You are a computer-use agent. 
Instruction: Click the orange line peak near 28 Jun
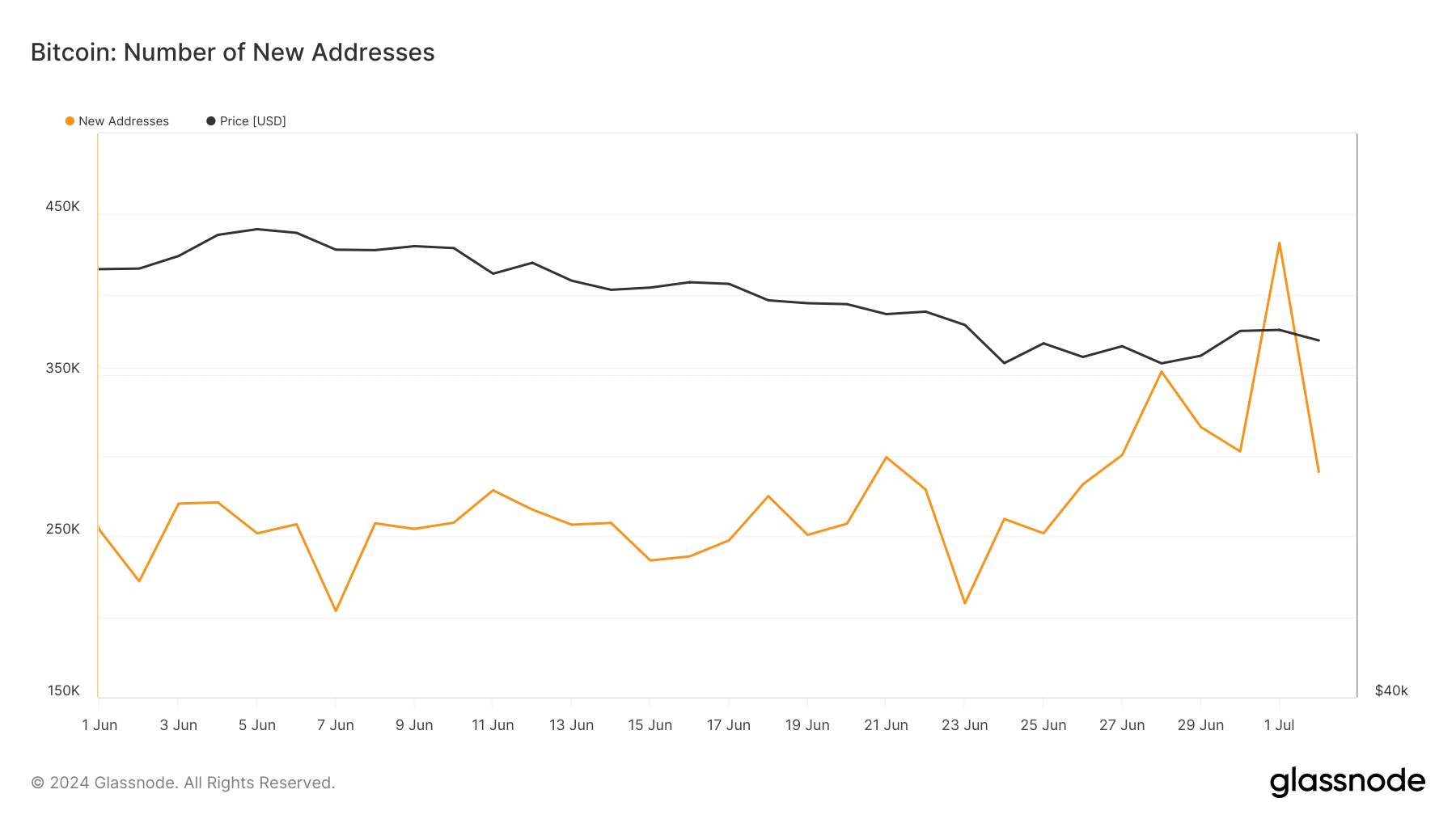(x=1162, y=372)
